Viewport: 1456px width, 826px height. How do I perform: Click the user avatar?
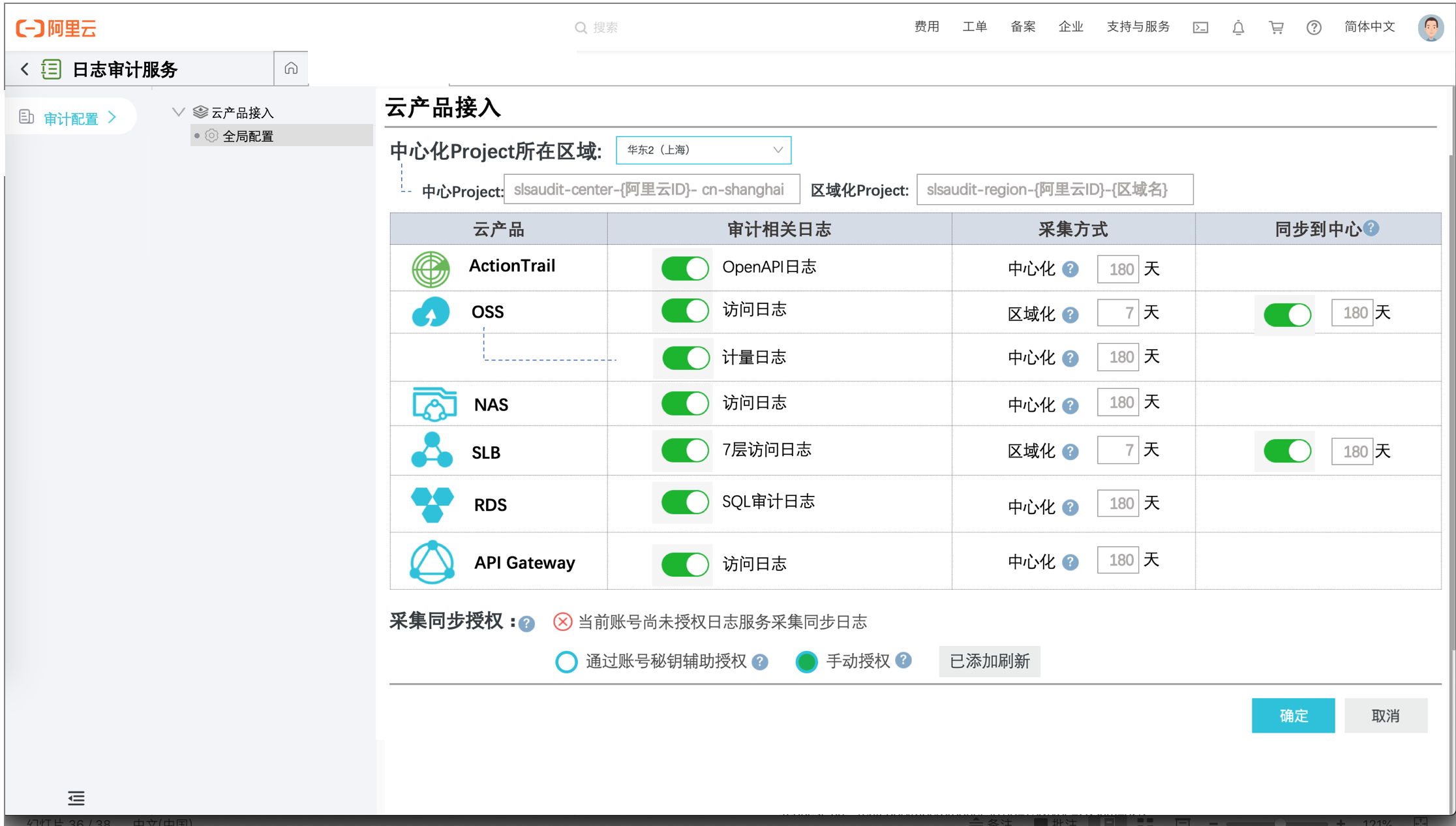pos(1431,27)
